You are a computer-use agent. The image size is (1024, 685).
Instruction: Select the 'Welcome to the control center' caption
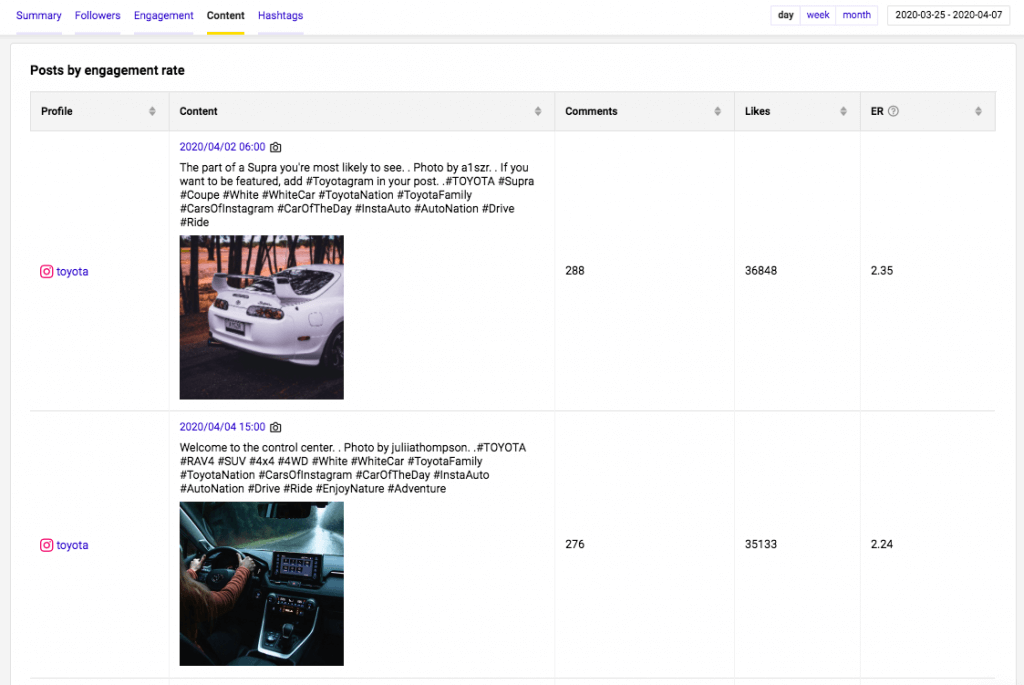pos(353,468)
